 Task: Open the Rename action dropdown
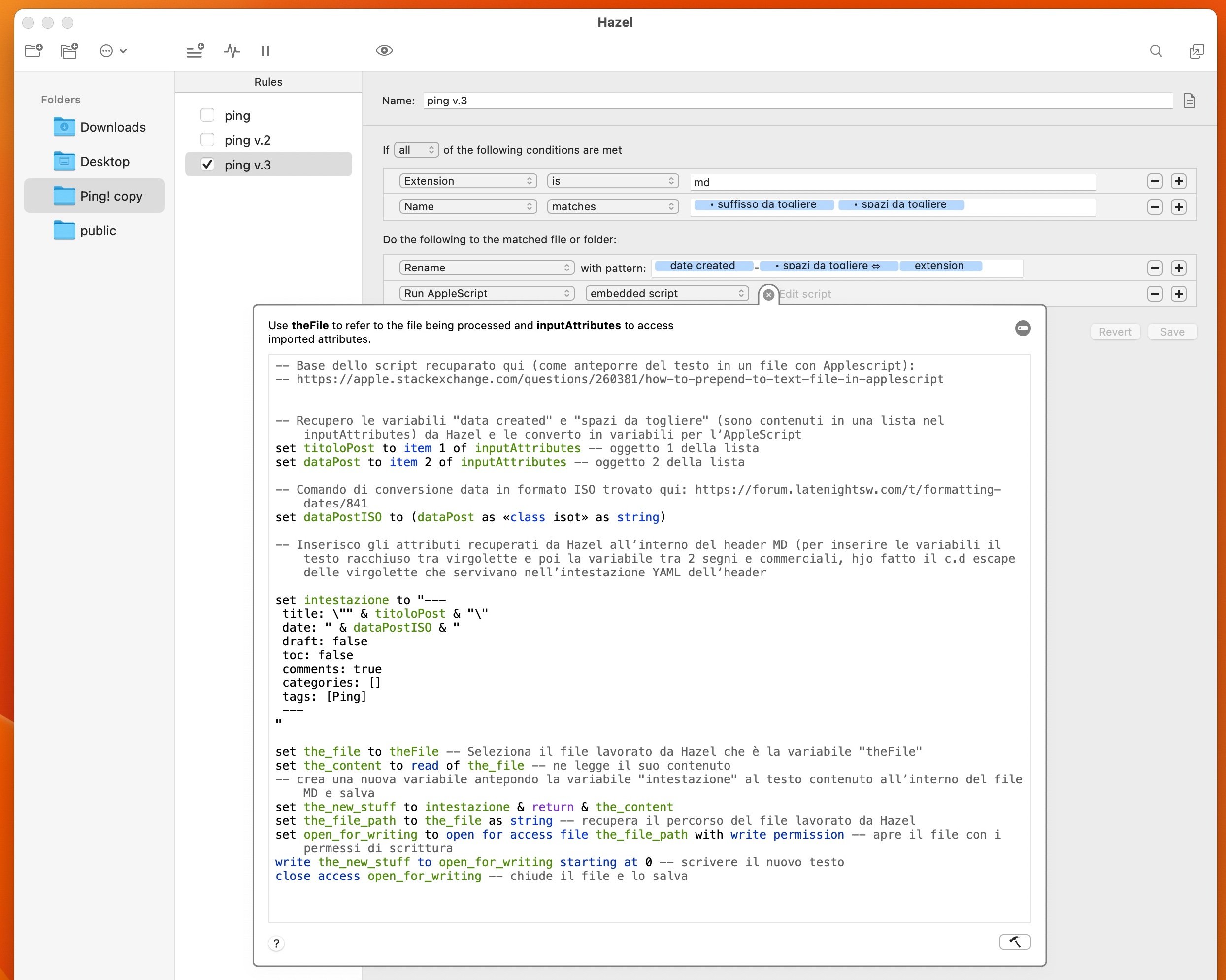click(x=487, y=268)
